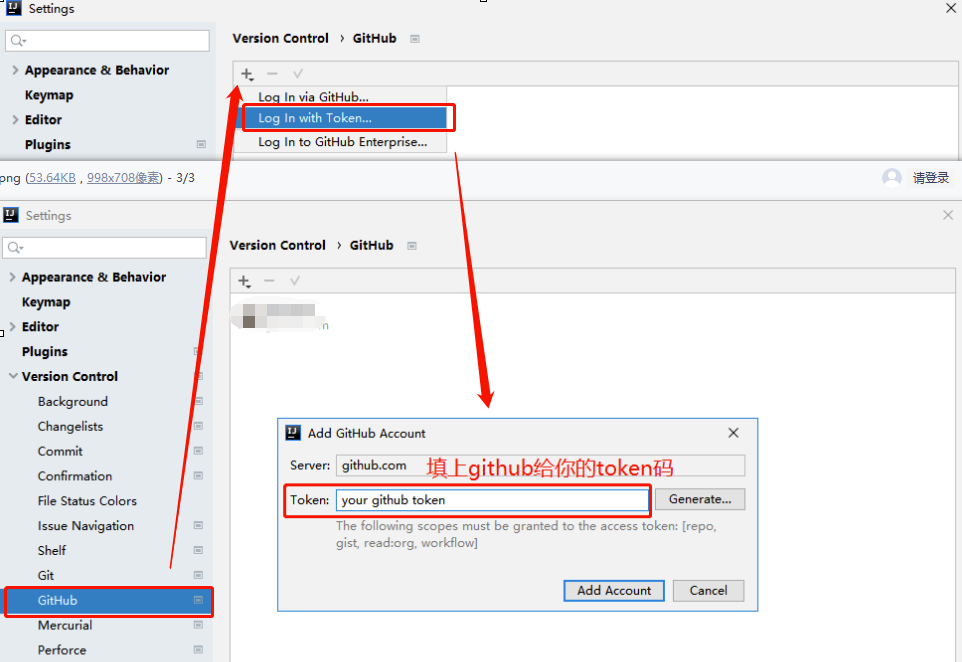Open File Status Colors settings
The image size is (962, 662).
[x=87, y=501]
